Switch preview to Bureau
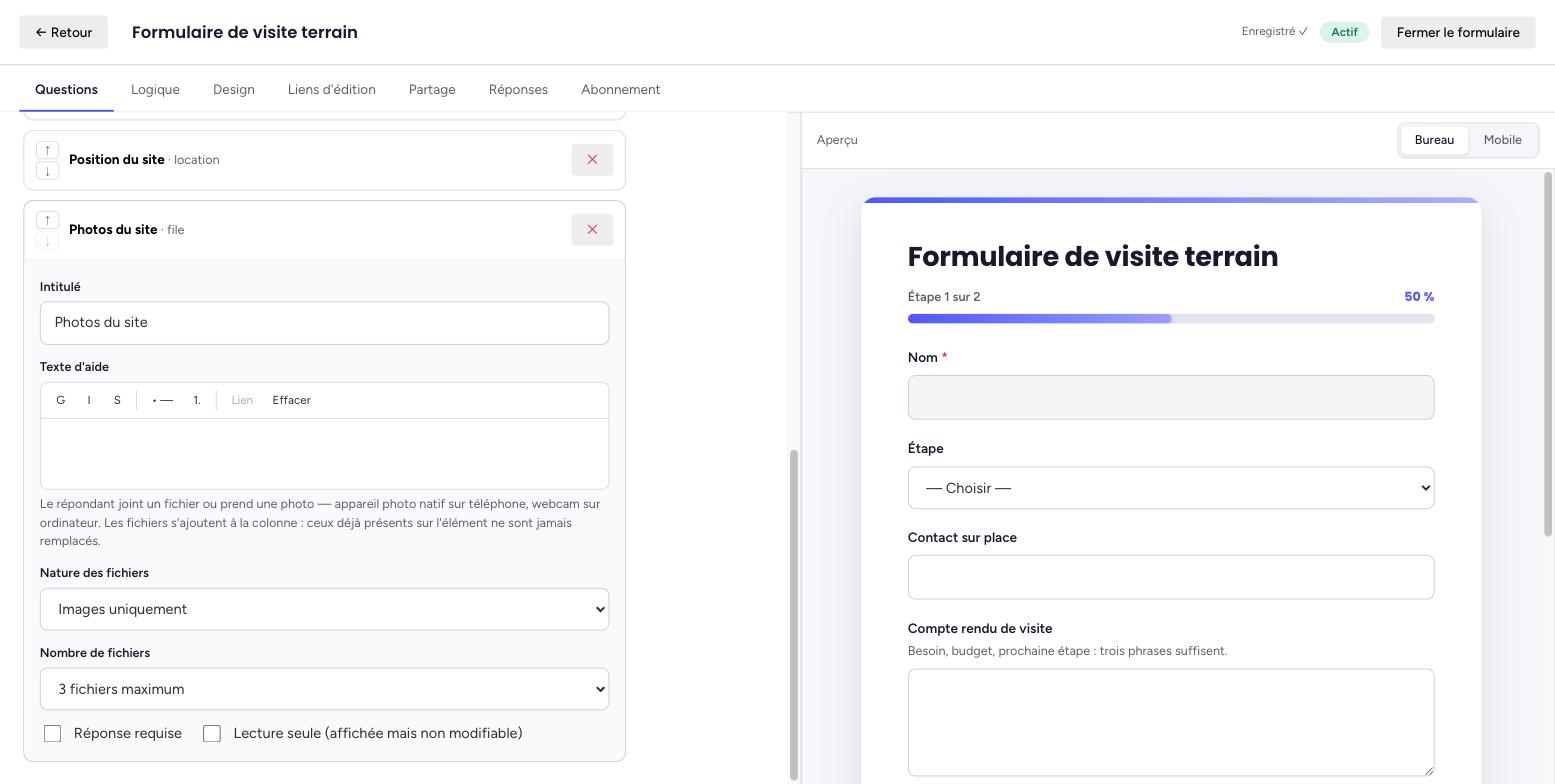This screenshot has height=784, width=1555. 1434,140
